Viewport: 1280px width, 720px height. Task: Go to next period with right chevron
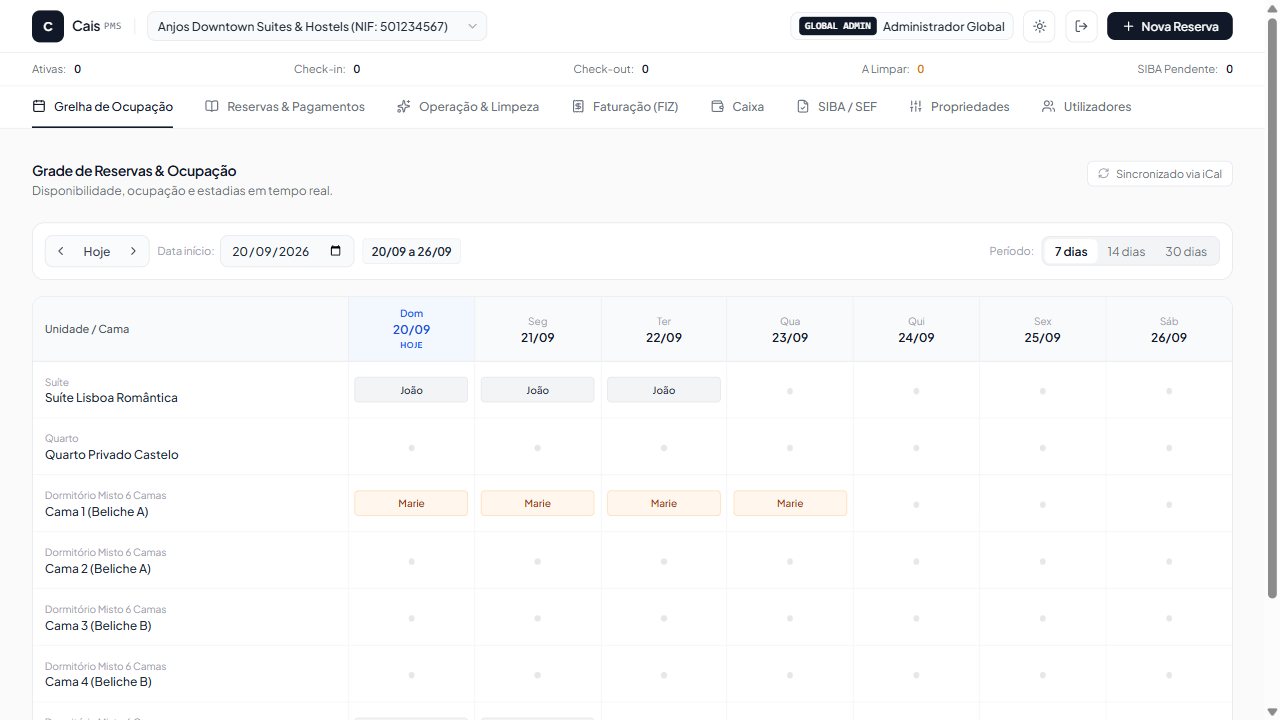(133, 251)
